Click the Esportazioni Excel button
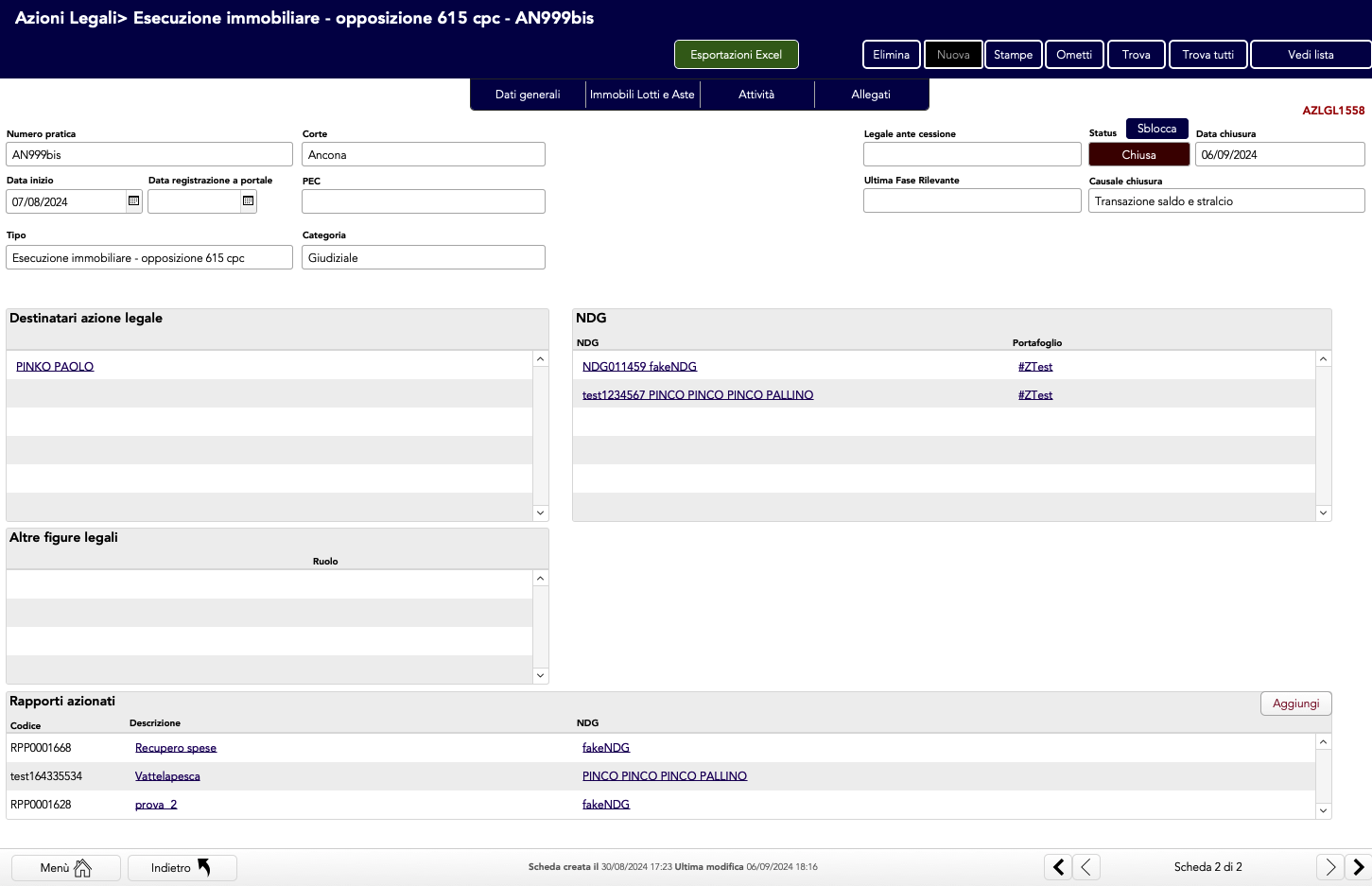 point(736,55)
